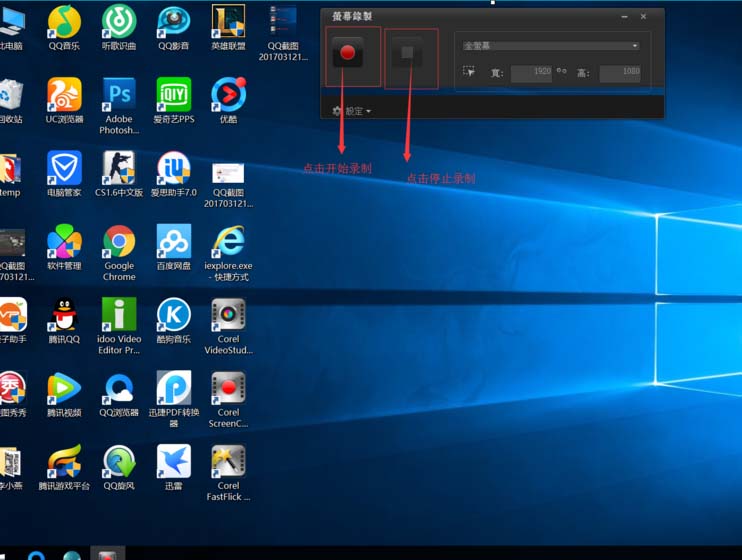Open 爱思助手7.0 desktop shortcut
Screen dimensions: 742x560
pyautogui.click(x=174, y=174)
